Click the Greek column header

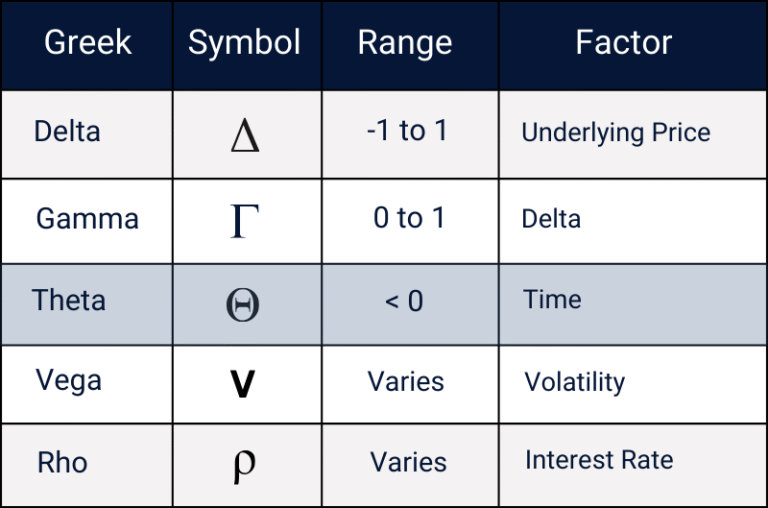88,43
